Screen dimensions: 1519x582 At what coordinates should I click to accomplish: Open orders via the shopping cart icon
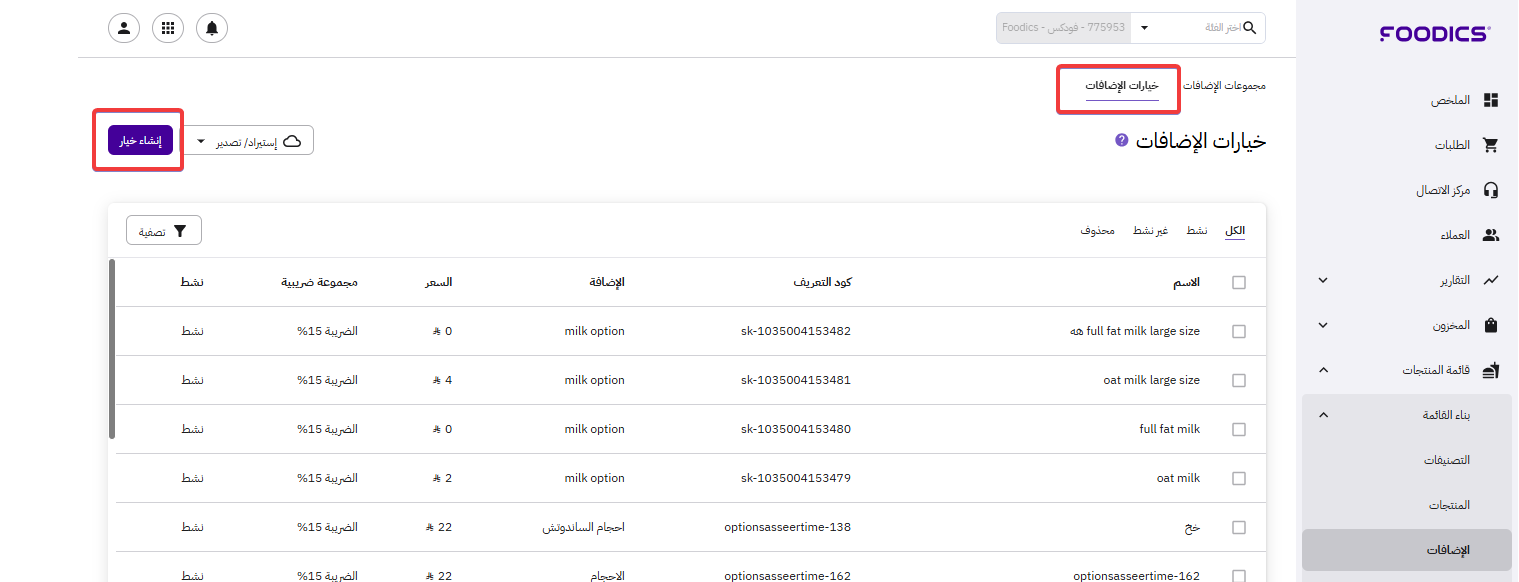tap(1491, 145)
